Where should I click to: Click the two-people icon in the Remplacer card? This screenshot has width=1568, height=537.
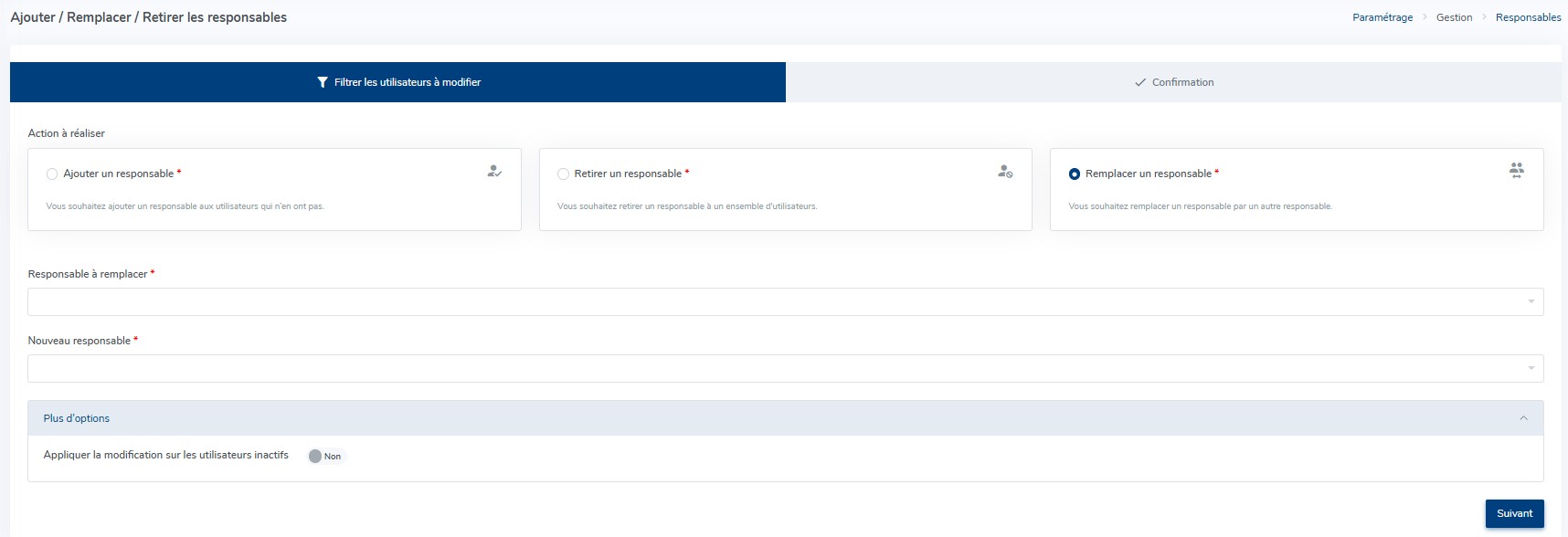point(1516,170)
